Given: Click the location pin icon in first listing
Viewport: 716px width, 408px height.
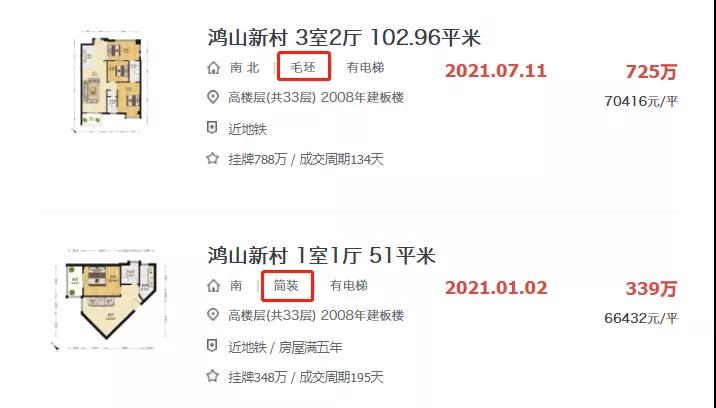Looking at the screenshot, I should click(213, 97).
